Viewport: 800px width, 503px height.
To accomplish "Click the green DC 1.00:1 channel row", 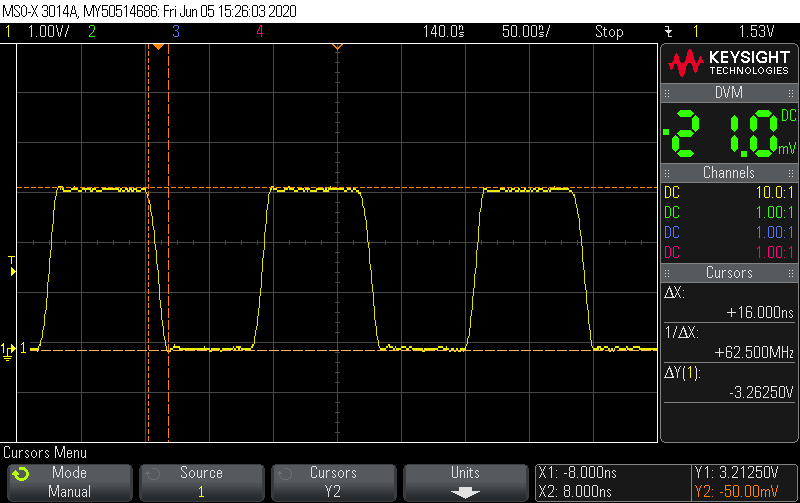I will tap(729, 212).
